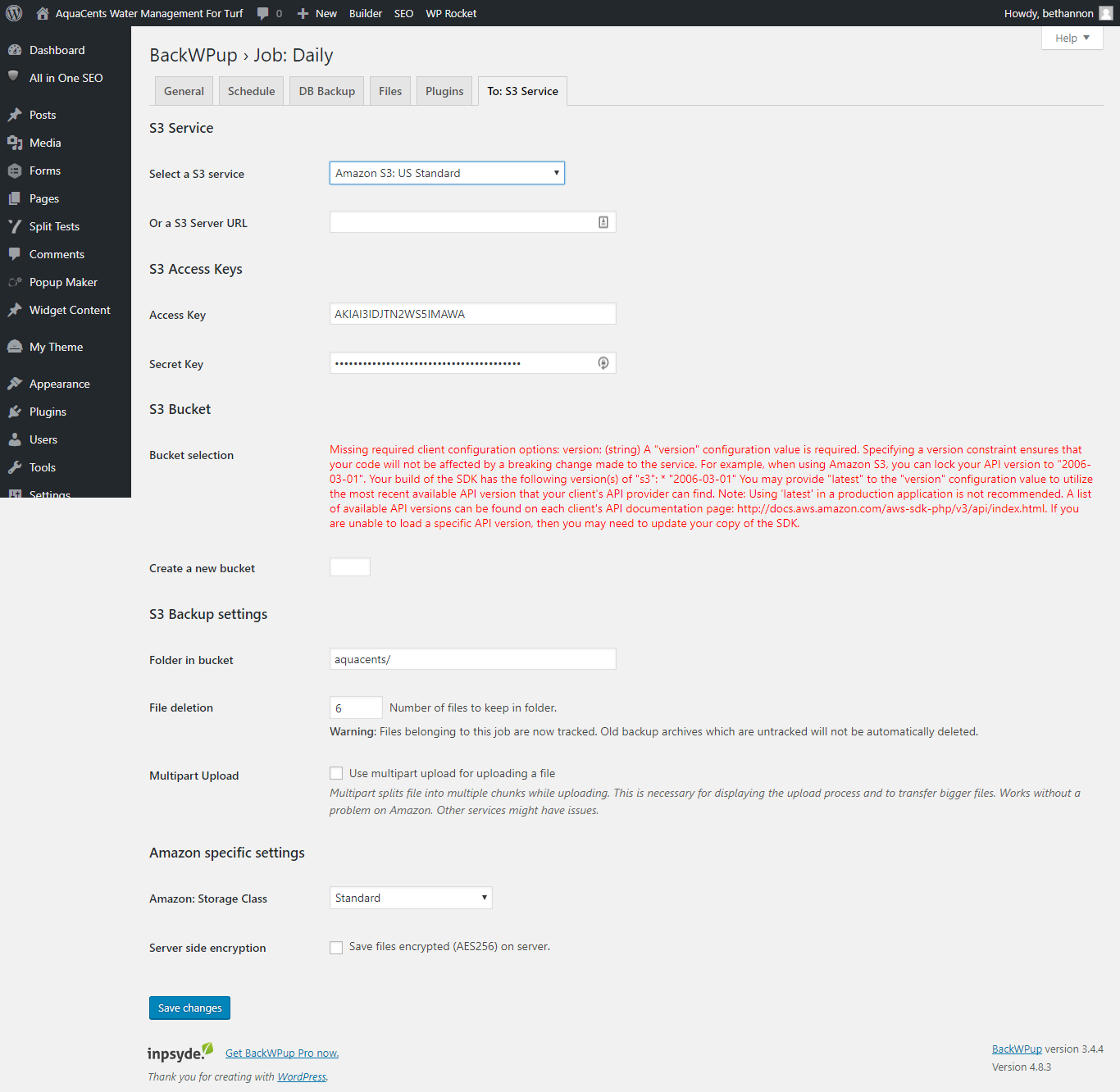Click the Tools wrench icon
The width and height of the screenshot is (1120, 1092).
(x=15, y=467)
